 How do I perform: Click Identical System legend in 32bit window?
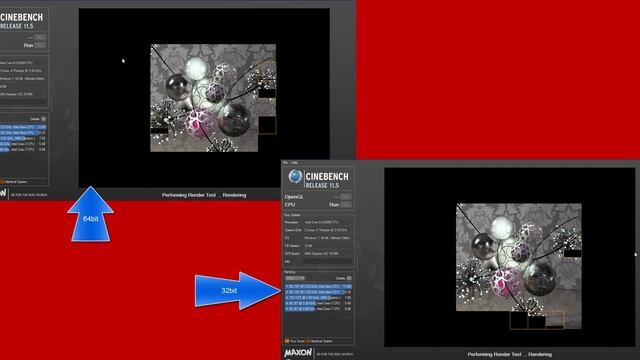320,341
